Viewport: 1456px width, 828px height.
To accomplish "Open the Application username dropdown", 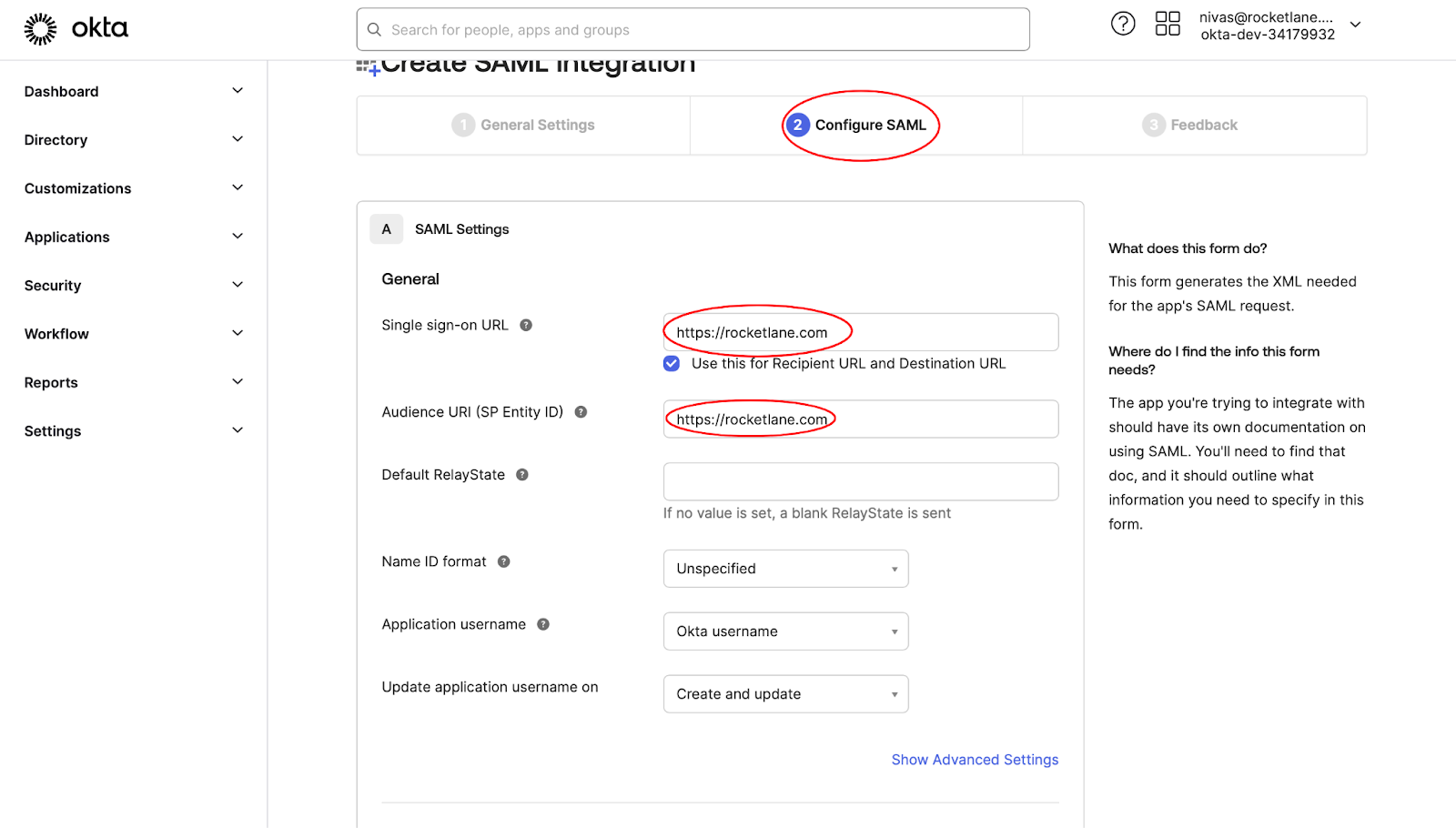I will pyautogui.click(x=786, y=631).
